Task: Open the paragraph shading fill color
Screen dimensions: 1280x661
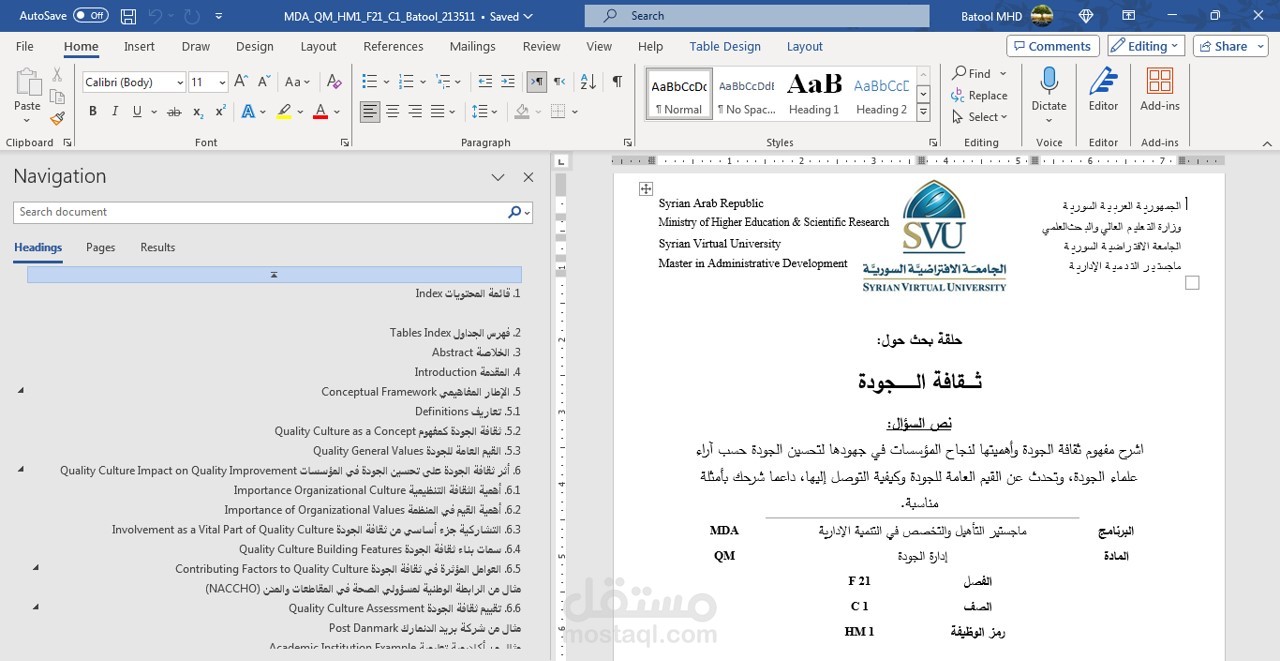Action: point(522,111)
